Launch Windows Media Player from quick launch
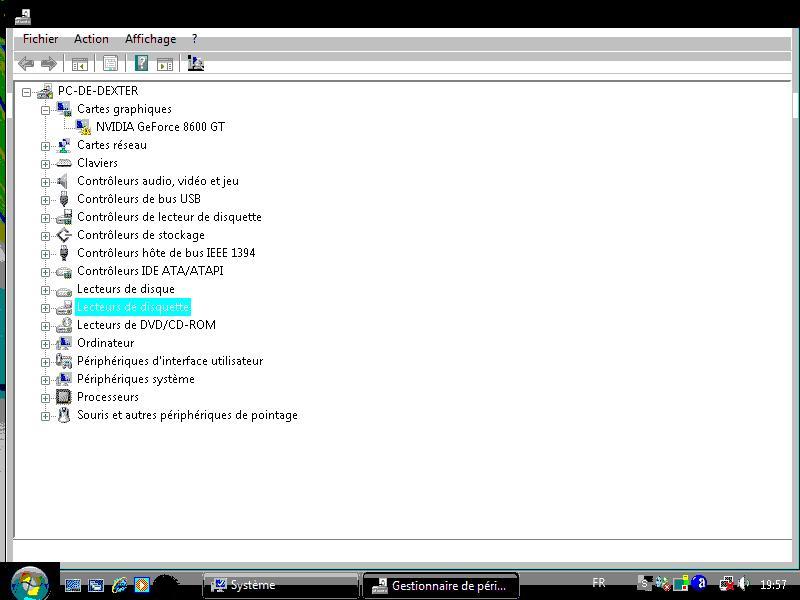Viewport: 800px width, 600px height. click(142, 585)
